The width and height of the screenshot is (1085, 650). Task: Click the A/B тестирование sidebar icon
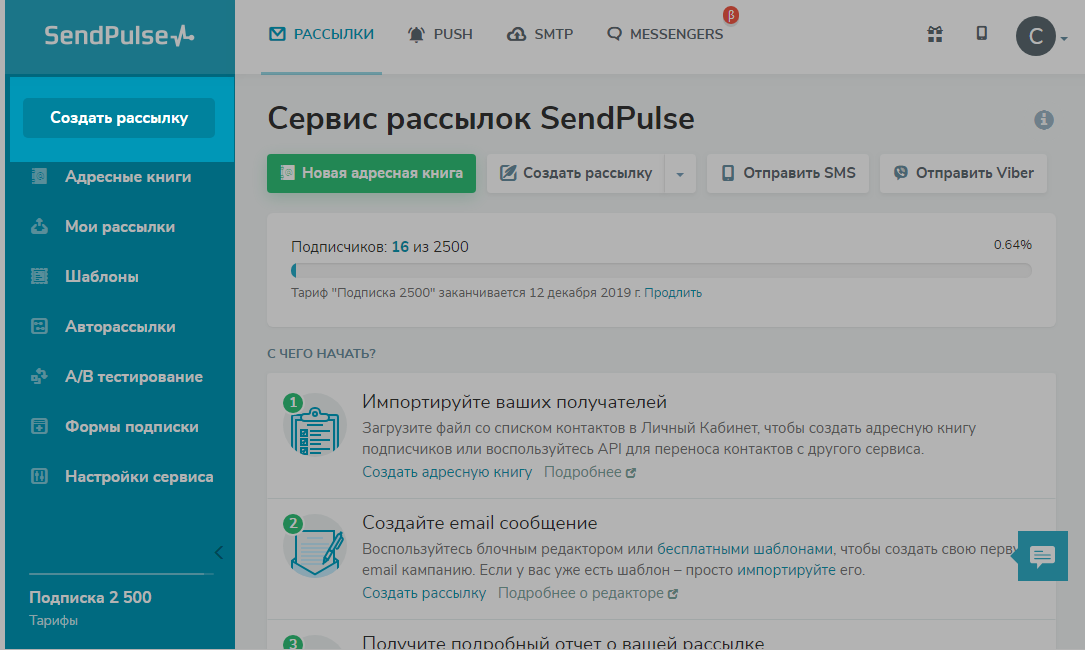point(39,377)
